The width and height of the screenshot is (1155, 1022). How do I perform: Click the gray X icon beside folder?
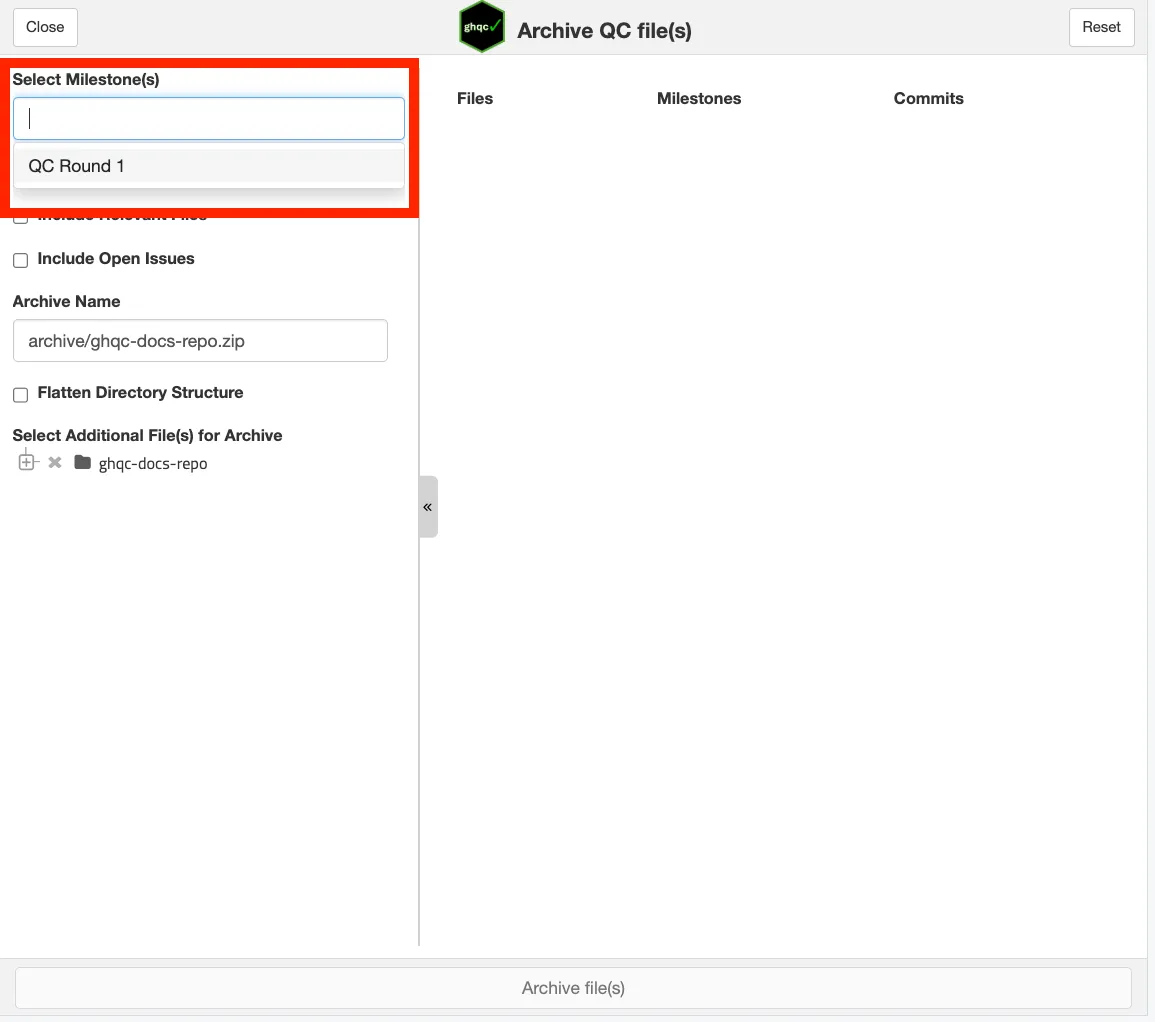(55, 463)
